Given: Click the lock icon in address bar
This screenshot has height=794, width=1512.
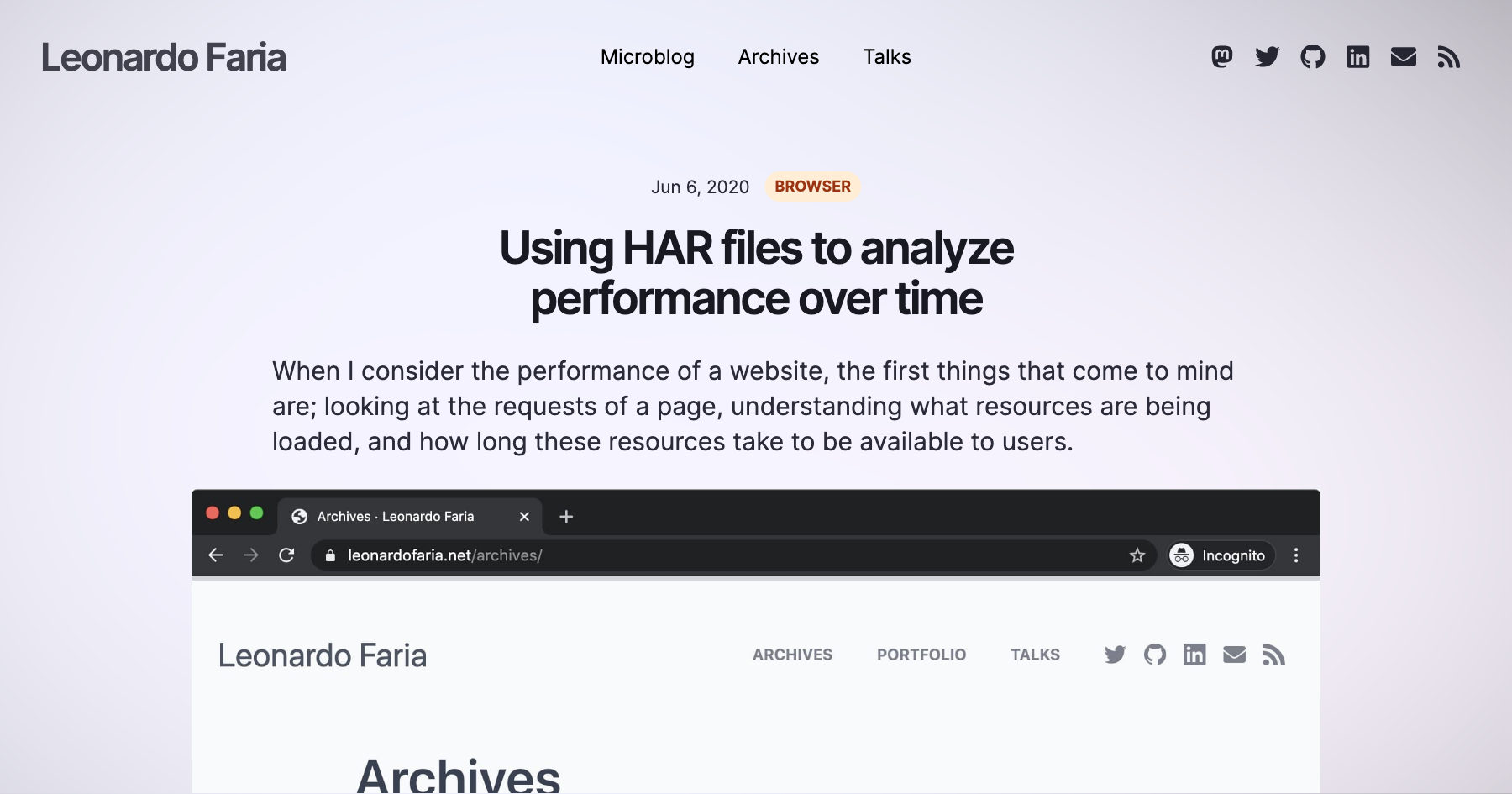Looking at the screenshot, I should coord(330,555).
